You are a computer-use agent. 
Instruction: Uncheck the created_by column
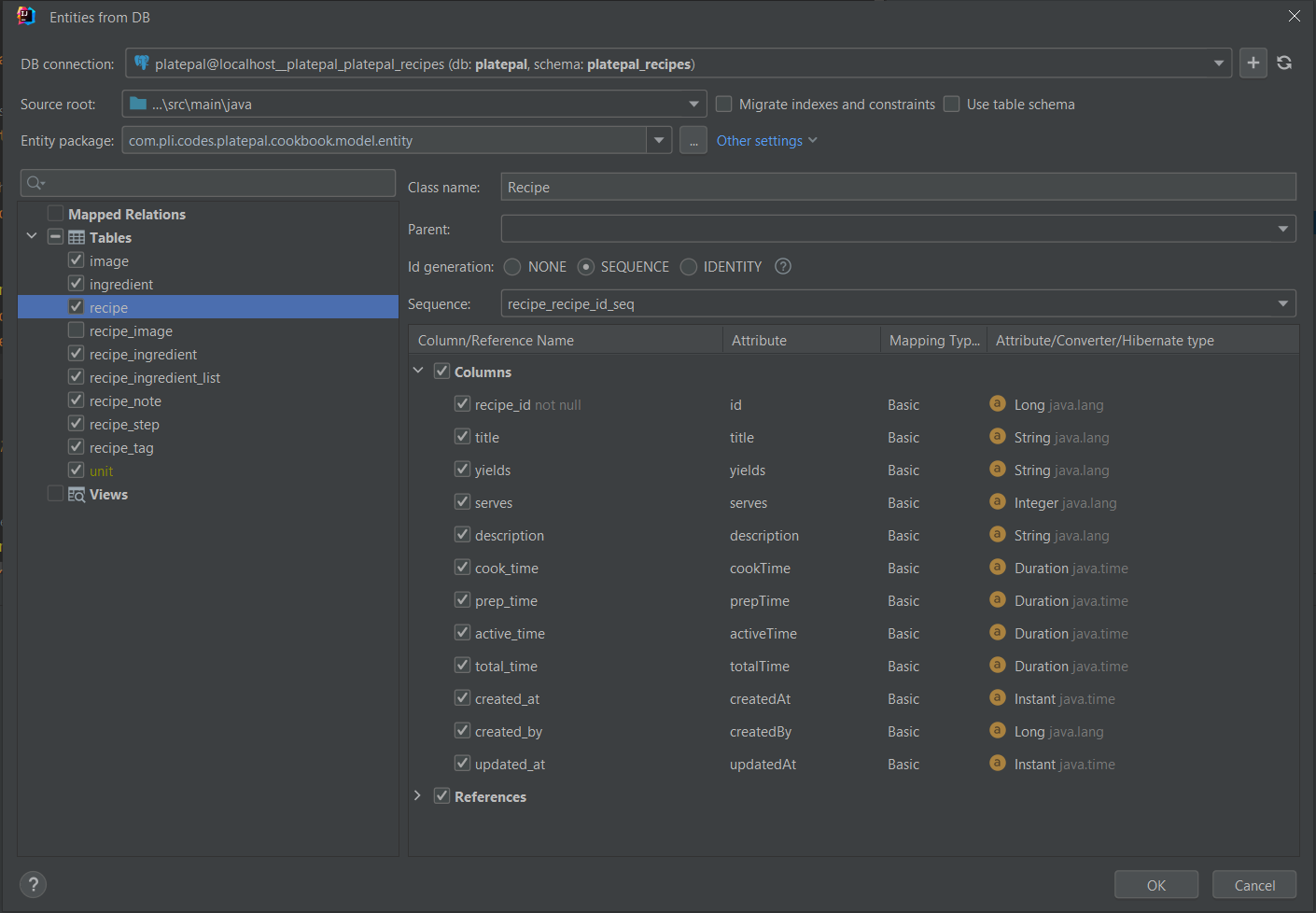[x=462, y=731]
